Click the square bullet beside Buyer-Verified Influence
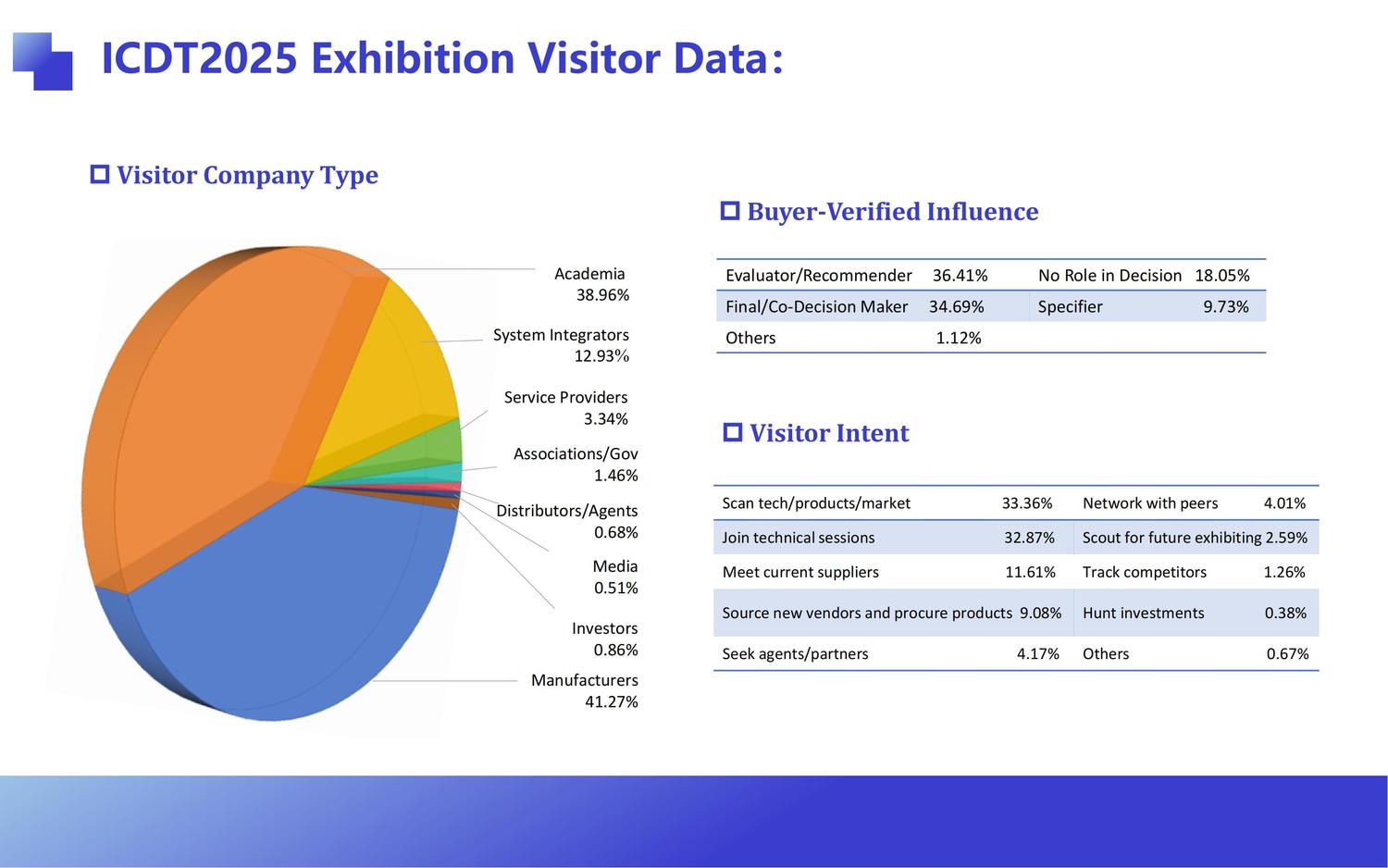The image size is (1388, 868). pos(729,211)
